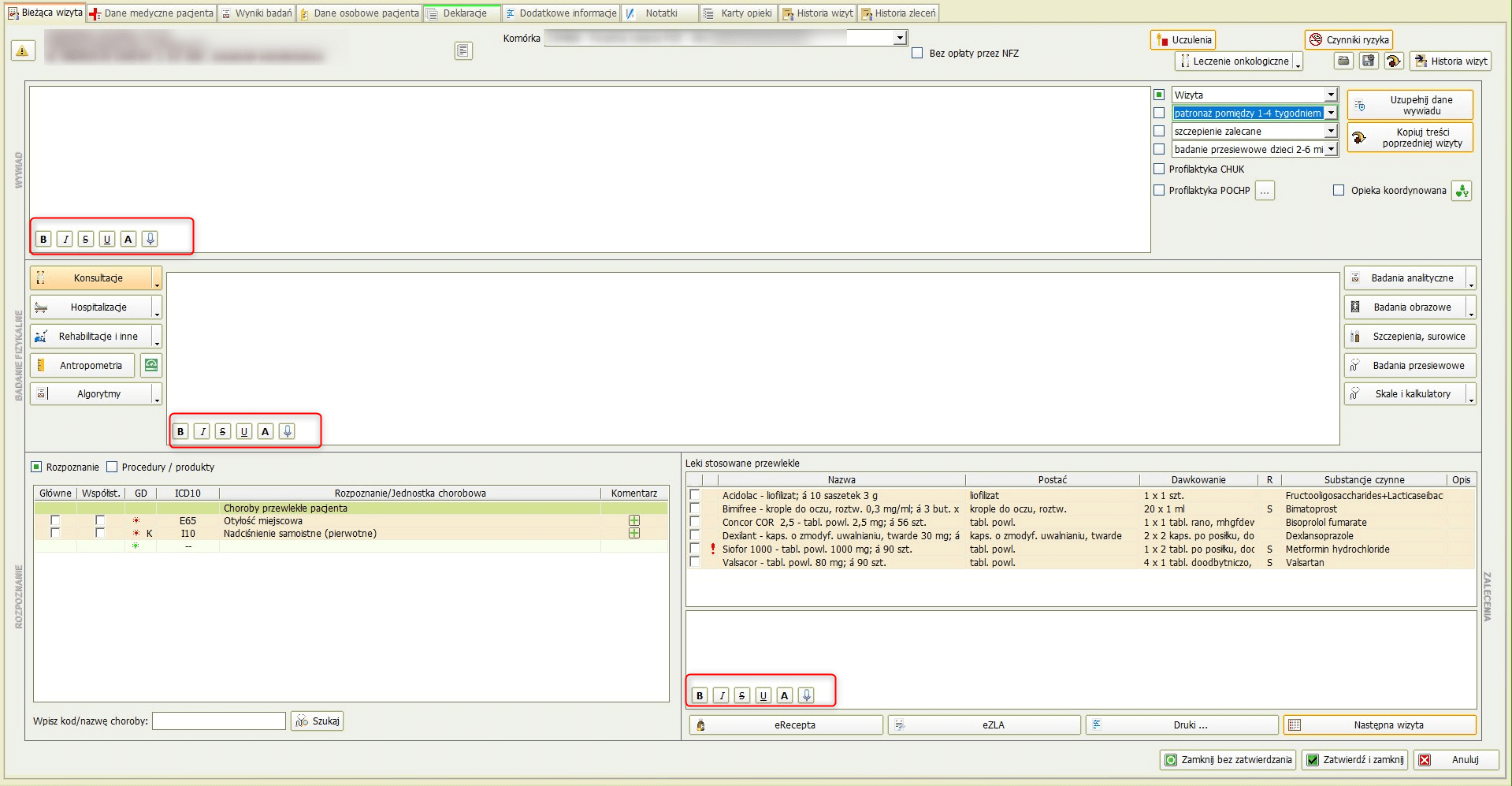1512x786 pixels.
Task: Switch to the Wyniki badań tab
Action: pos(256,13)
